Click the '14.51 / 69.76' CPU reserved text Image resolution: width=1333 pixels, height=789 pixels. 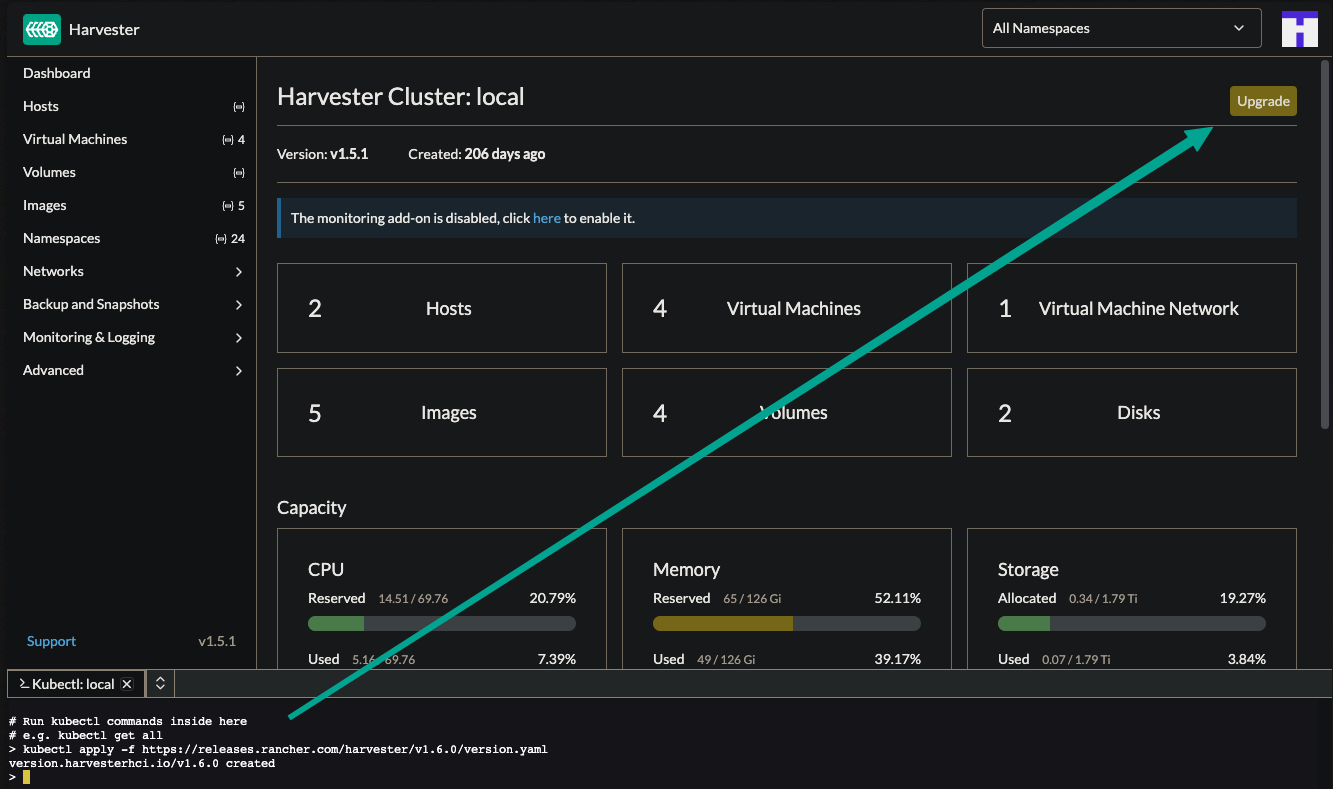click(413, 599)
